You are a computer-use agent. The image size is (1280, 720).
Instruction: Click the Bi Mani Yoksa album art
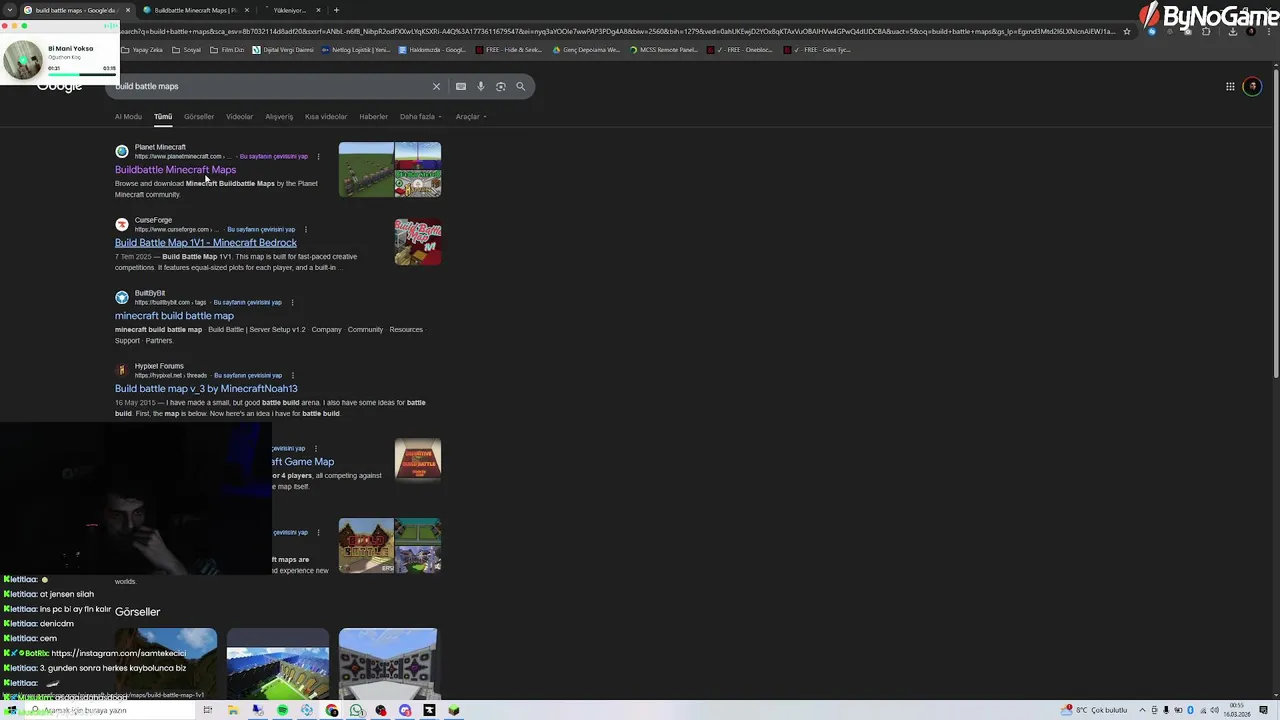tap(22, 59)
